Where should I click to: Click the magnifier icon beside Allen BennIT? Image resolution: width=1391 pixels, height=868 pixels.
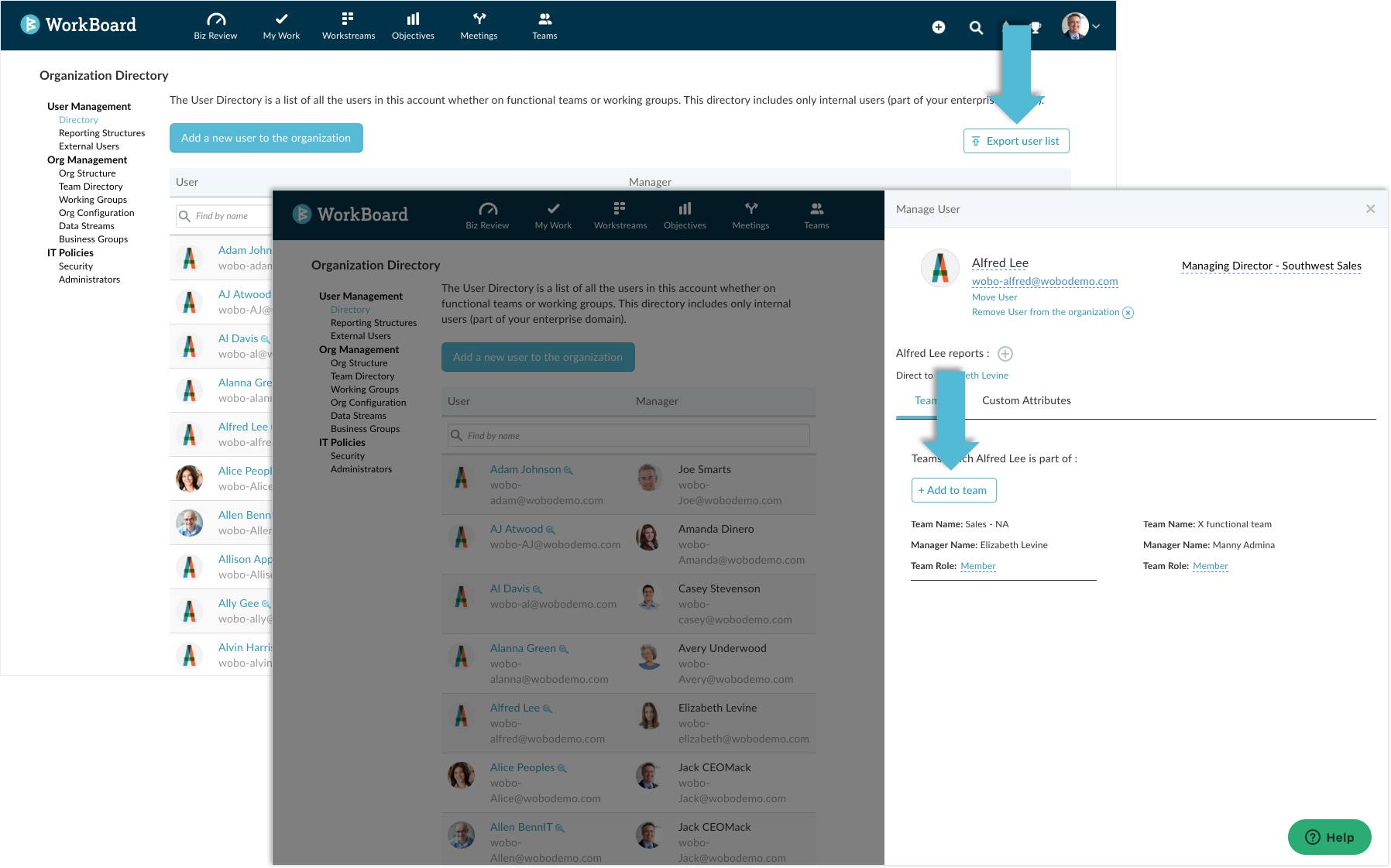pos(560,829)
